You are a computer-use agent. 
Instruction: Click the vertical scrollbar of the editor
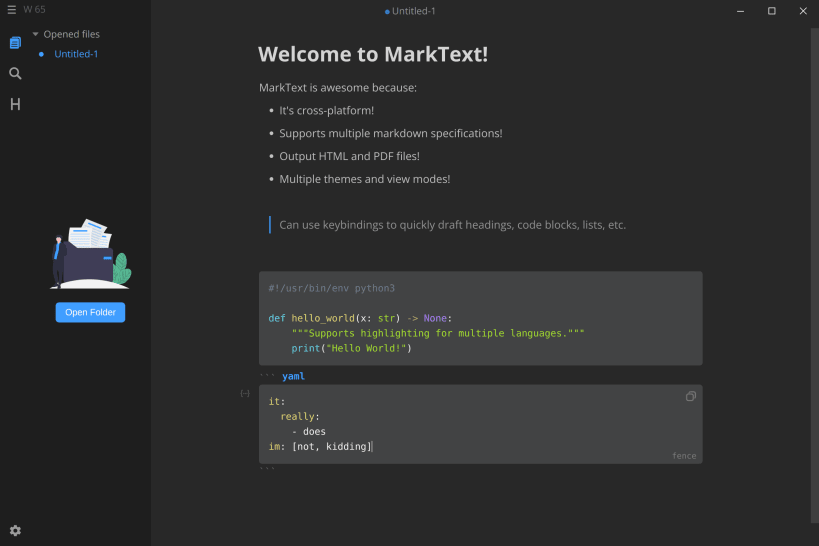[x=815, y=274]
